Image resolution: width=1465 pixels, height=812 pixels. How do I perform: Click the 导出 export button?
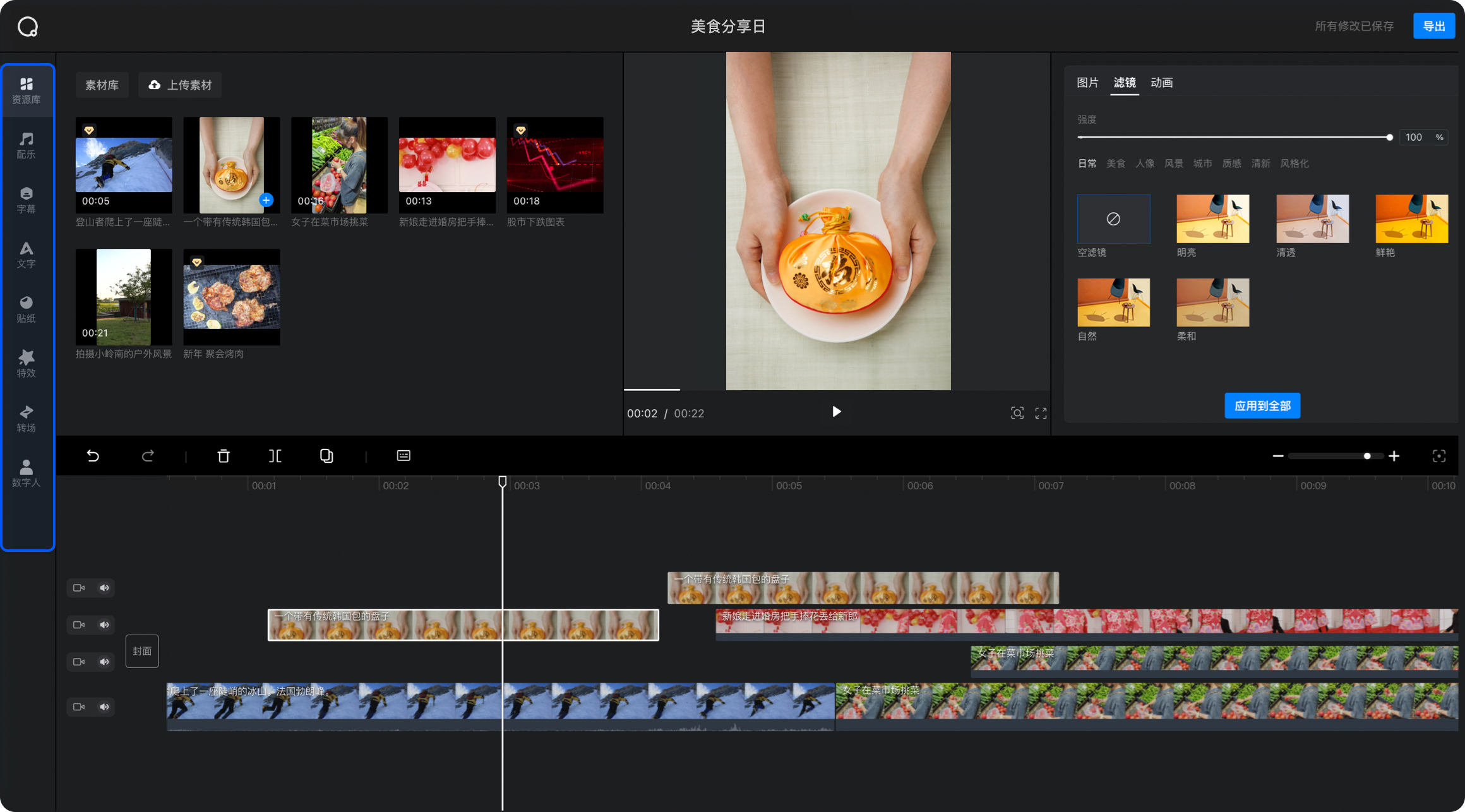(1433, 26)
